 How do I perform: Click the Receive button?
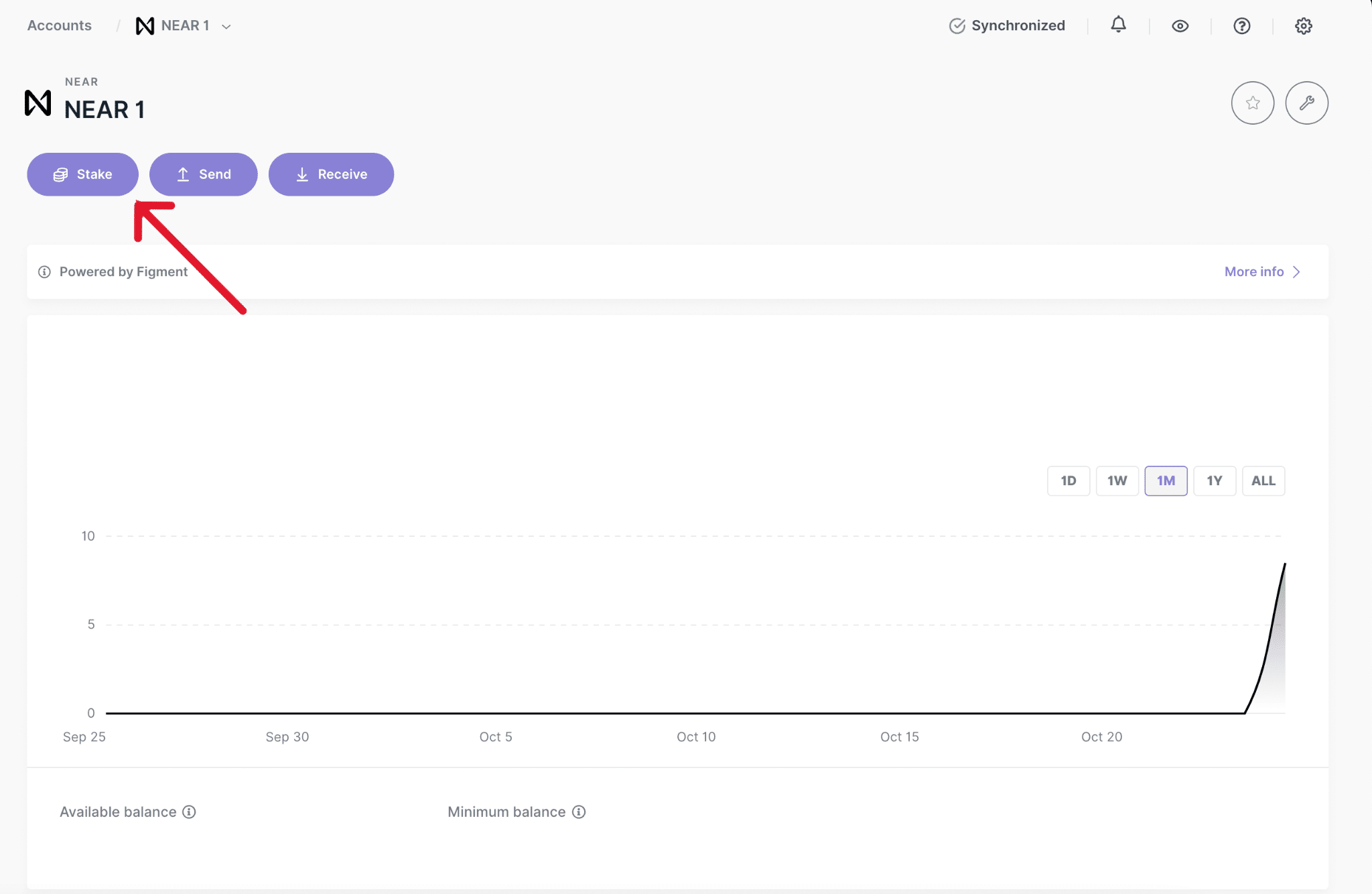point(331,175)
